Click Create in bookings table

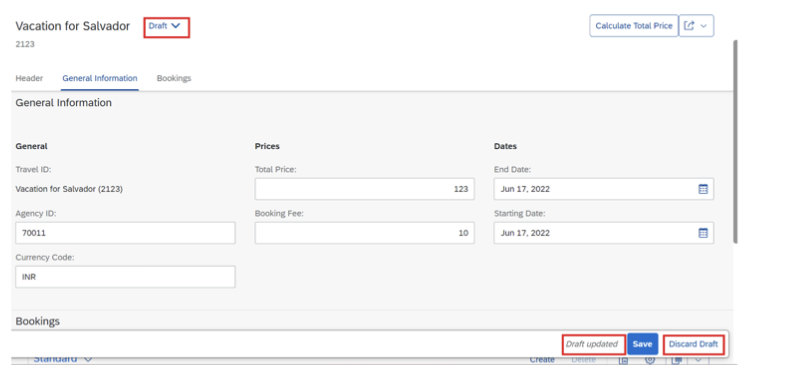pos(542,360)
